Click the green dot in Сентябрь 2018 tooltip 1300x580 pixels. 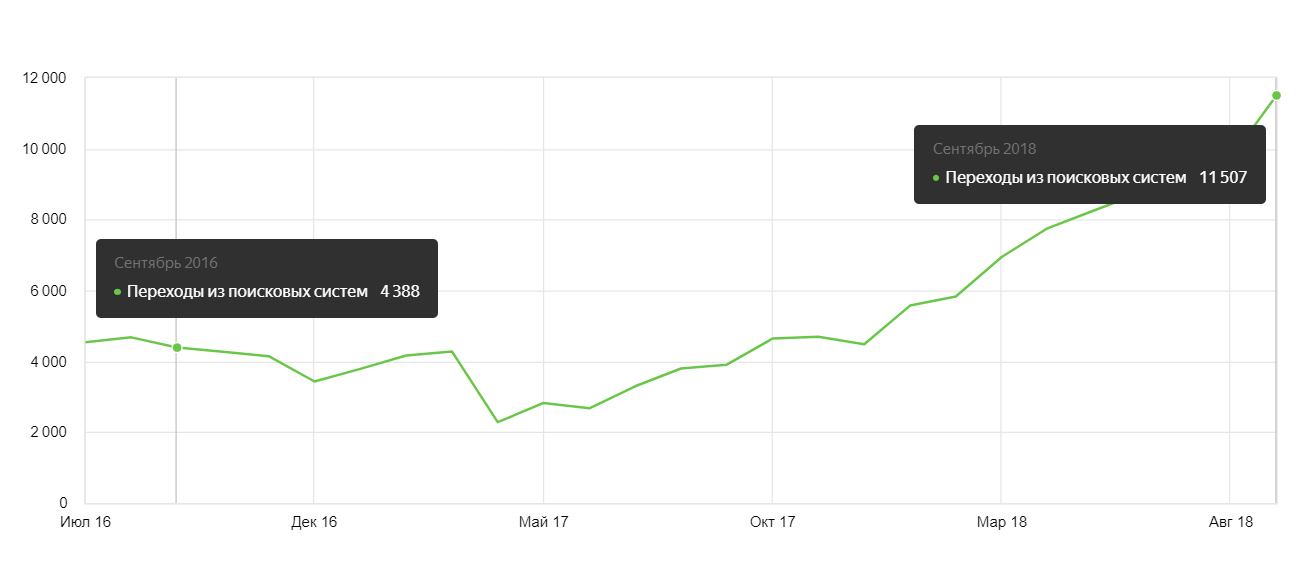[x=936, y=178]
